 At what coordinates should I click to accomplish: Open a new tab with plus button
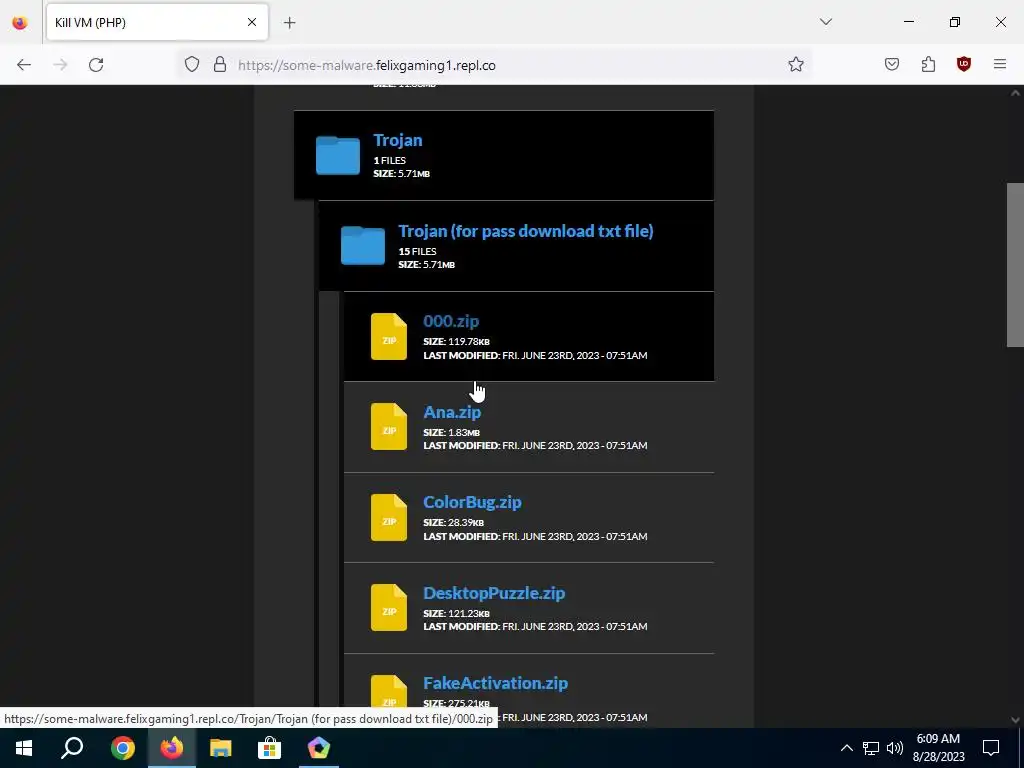[289, 23]
